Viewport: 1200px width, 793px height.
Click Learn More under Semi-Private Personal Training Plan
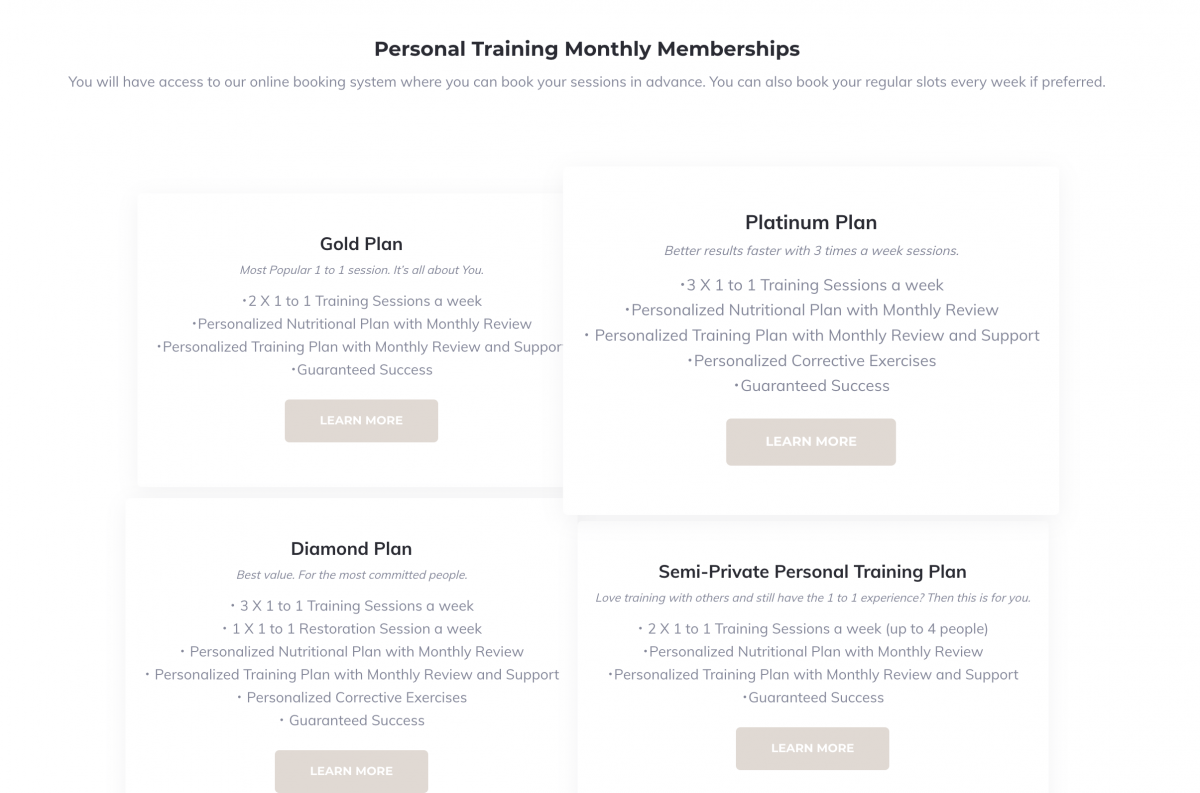click(812, 748)
